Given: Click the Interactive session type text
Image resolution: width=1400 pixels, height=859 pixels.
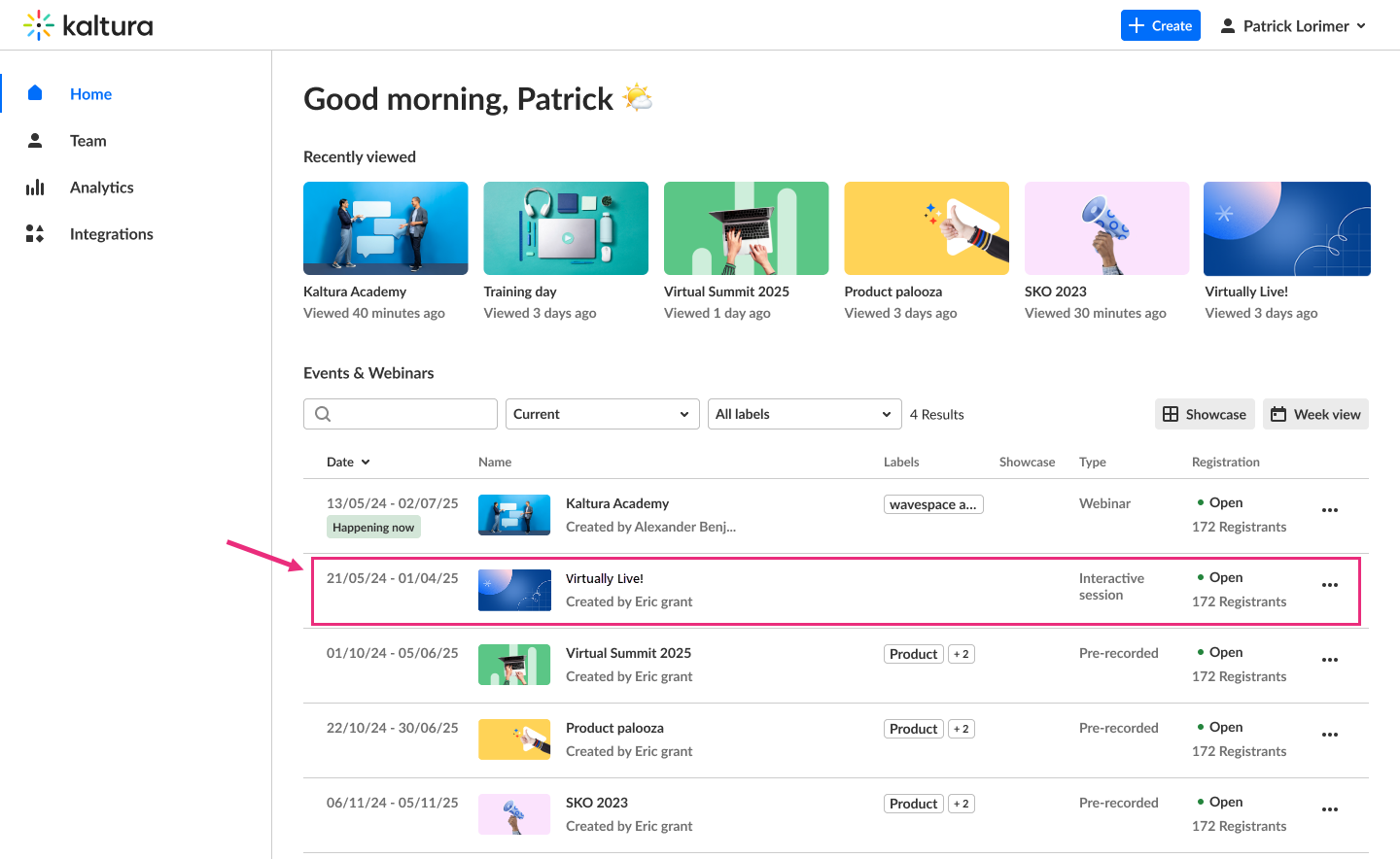Looking at the screenshot, I should point(1111,586).
